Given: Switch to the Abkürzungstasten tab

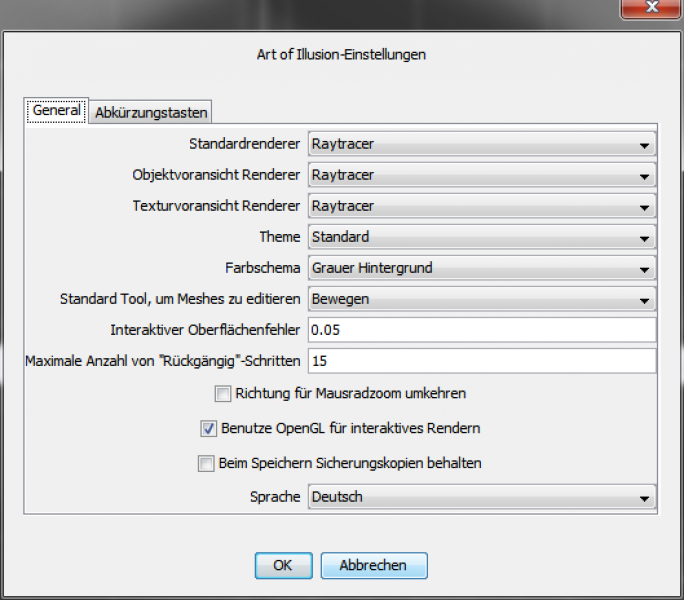Looking at the screenshot, I should 151,113.
